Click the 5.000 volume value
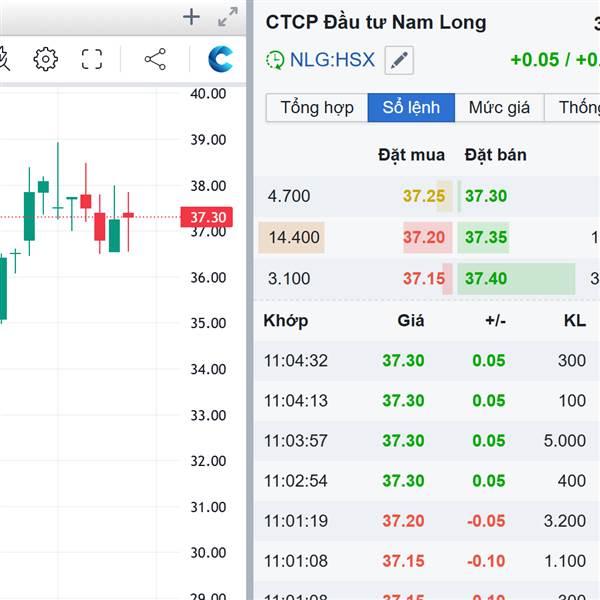600x600 pixels. point(565,441)
